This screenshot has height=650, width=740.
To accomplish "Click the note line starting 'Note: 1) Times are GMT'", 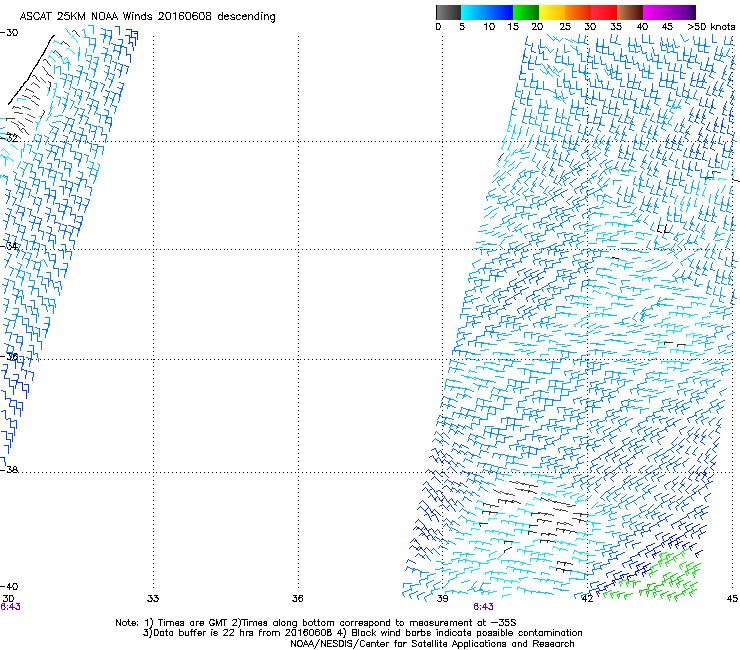I will [x=316, y=623].
